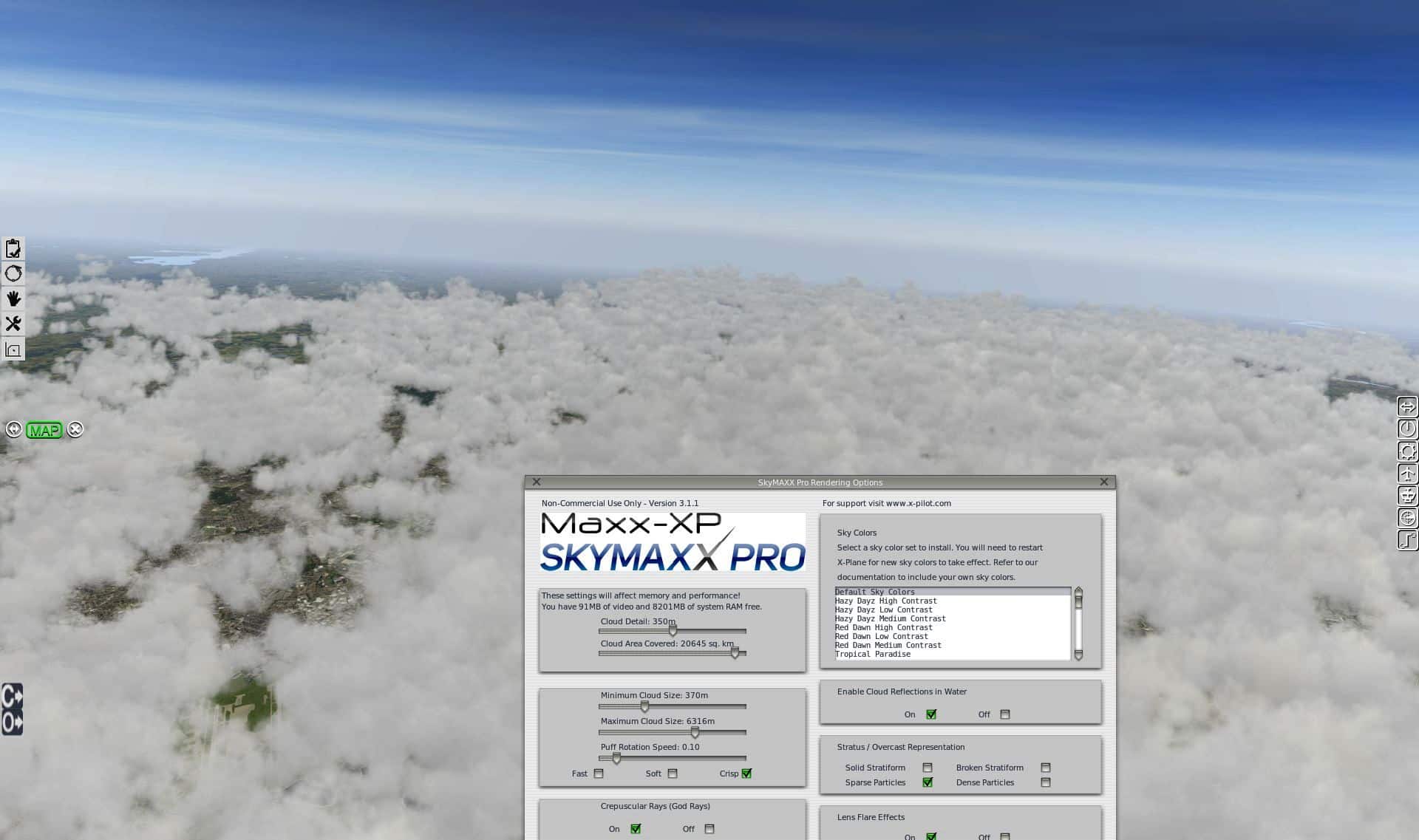
Task: Select Solid Stratiform representation
Action: coord(928,768)
